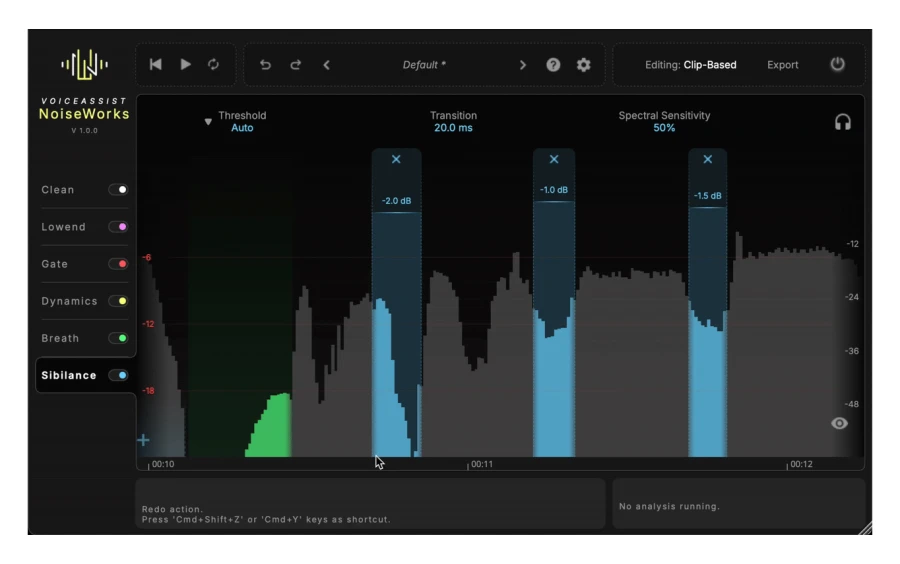Screen dimensions: 900x564
Task: Start playback with the play button
Action: coord(185,64)
